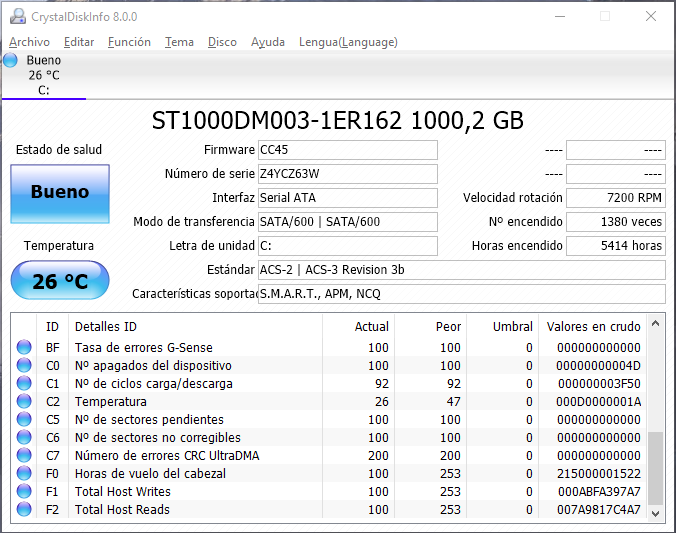Open the Disco menu
The height and width of the screenshot is (533, 676).
tap(222, 42)
